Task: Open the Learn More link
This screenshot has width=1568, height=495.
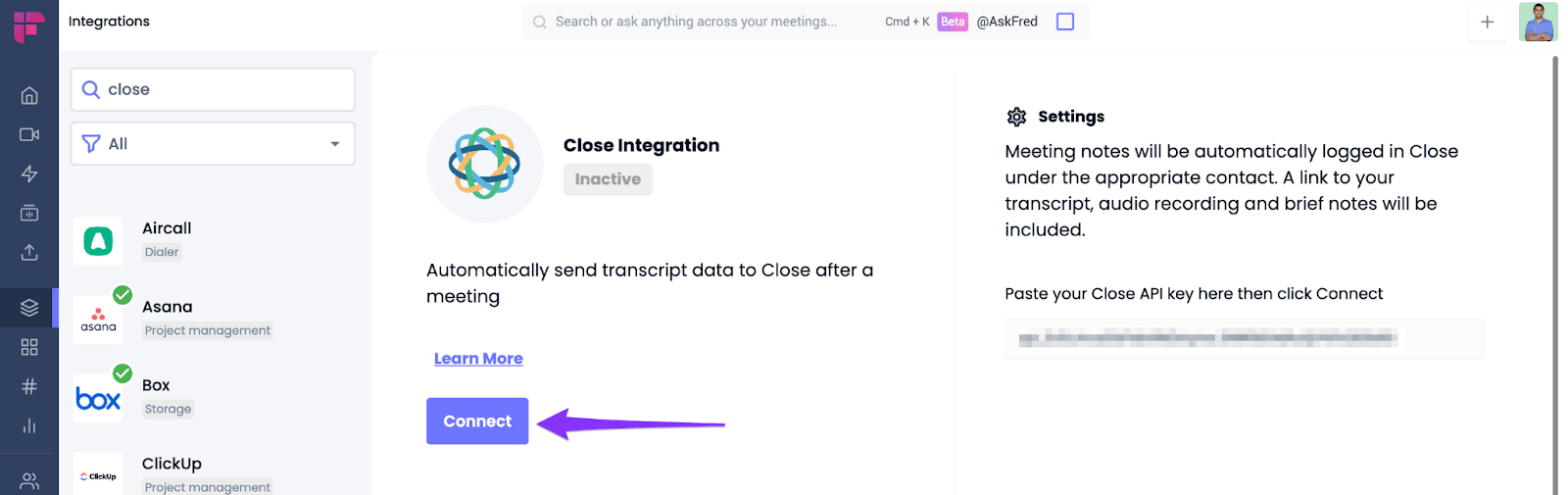Action: click(478, 359)
